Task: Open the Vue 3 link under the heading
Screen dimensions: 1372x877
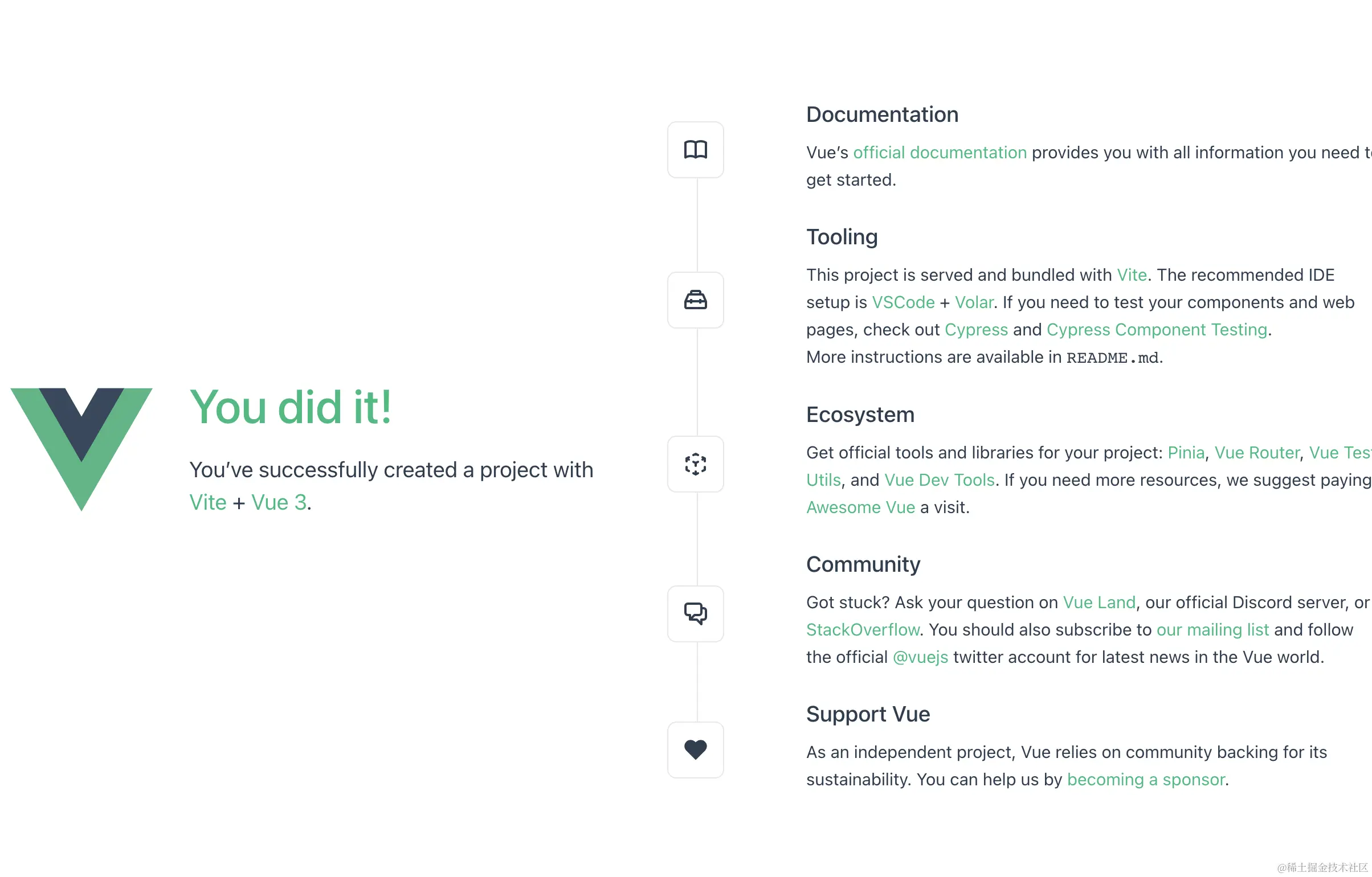Action: [x=279, y=502]
